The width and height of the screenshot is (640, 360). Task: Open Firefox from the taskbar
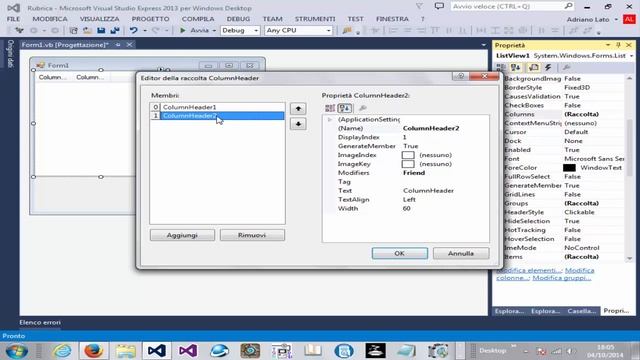[x=93, y=351]
